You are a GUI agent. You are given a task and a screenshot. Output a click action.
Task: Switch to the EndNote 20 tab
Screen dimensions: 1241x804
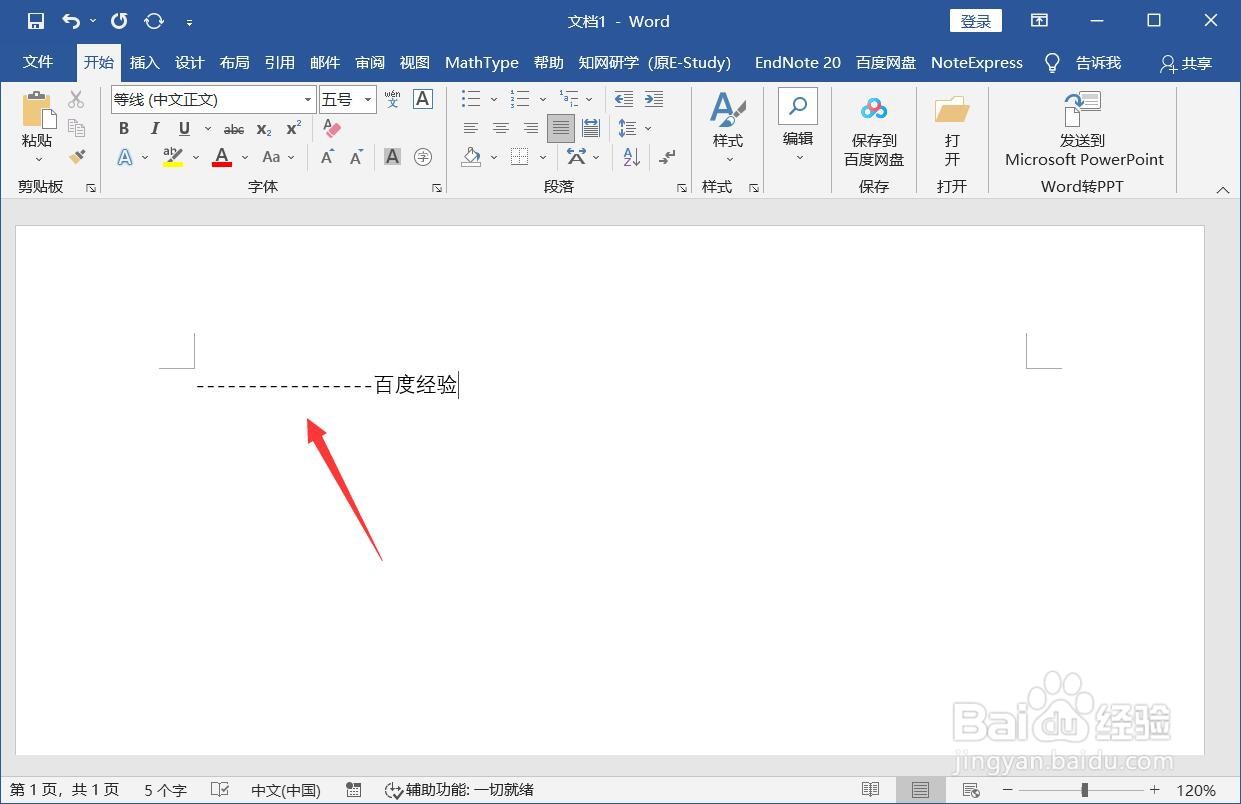tap(797, 62)
